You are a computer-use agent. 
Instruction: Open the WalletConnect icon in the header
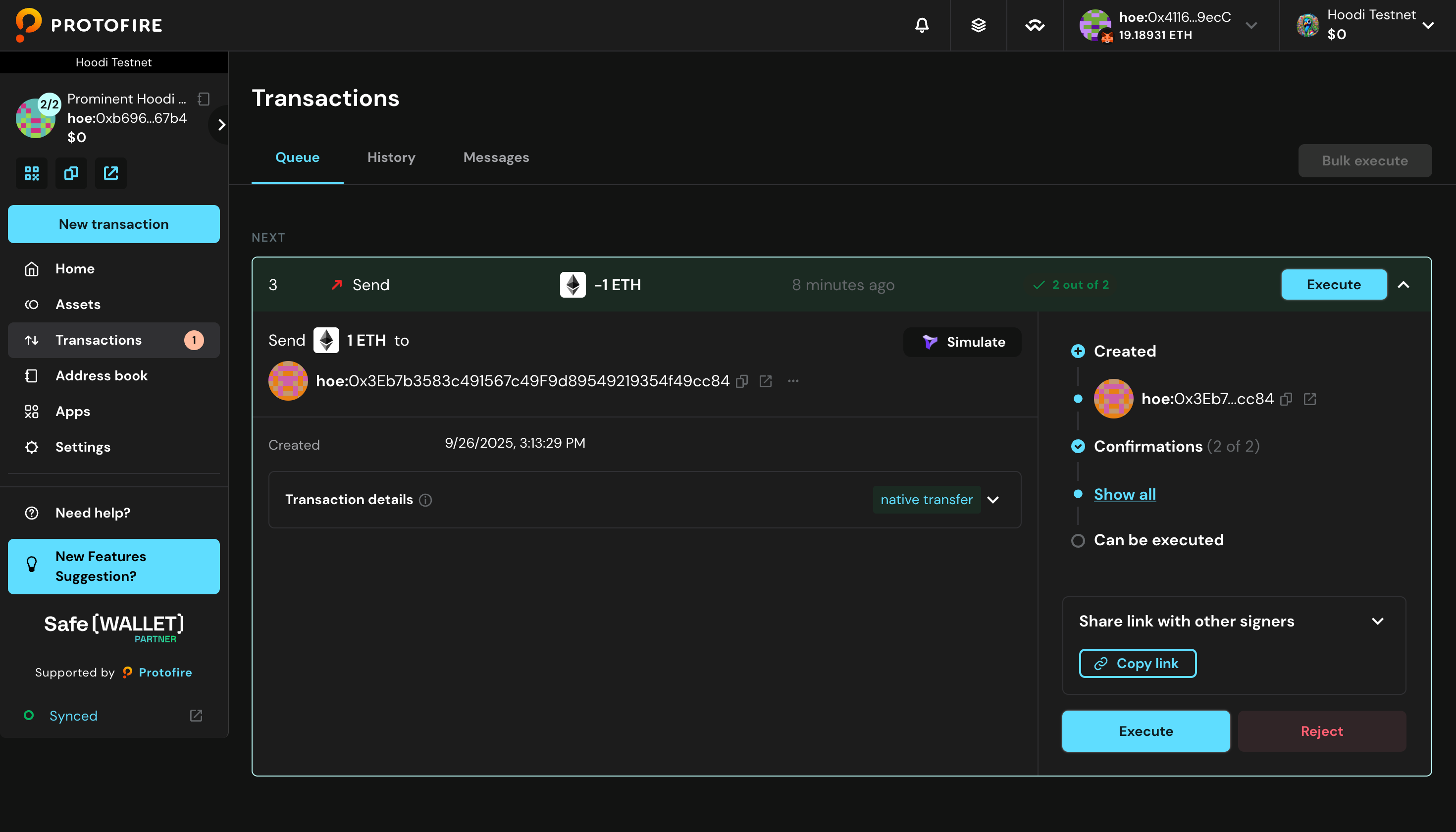[1035, 25]
